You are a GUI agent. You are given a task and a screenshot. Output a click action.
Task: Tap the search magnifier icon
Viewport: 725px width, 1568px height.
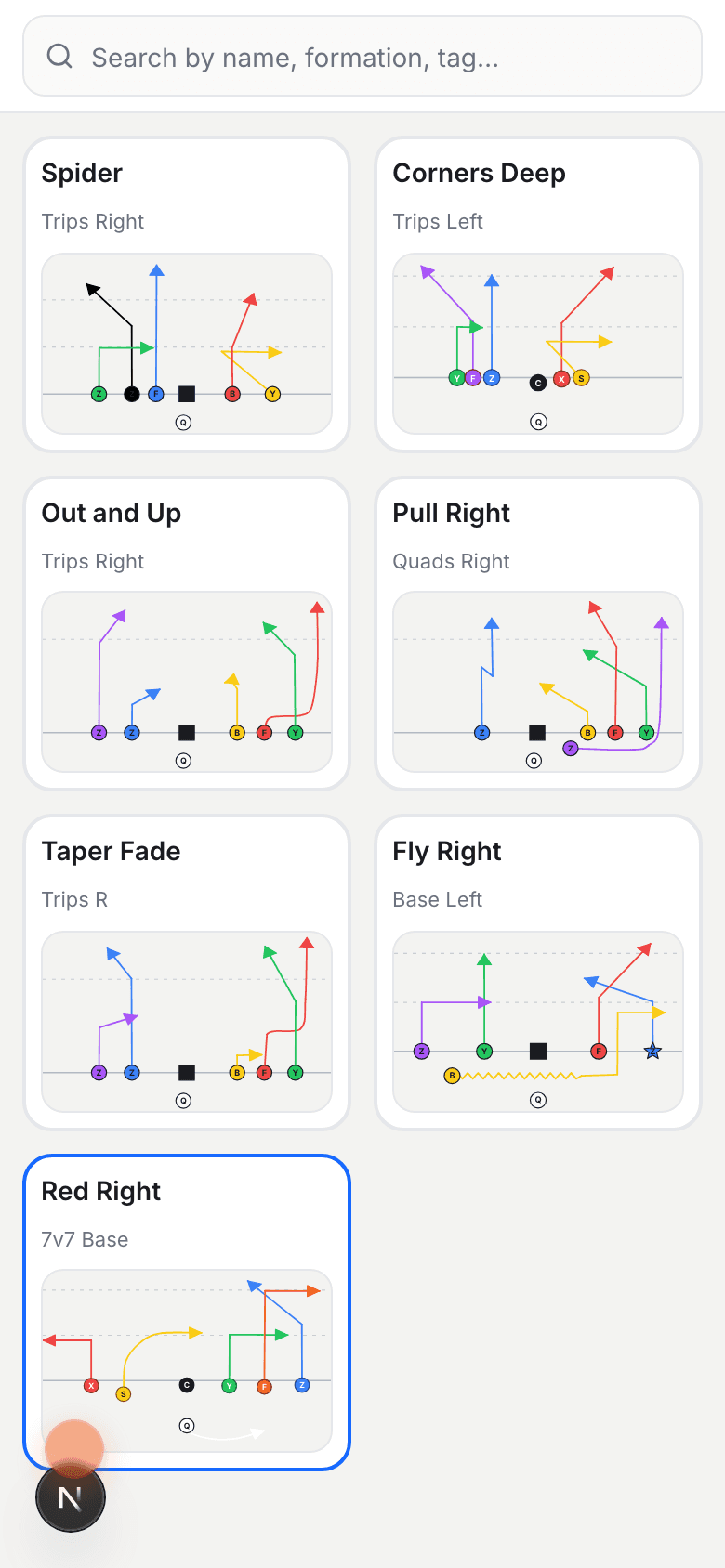point(59,56)
